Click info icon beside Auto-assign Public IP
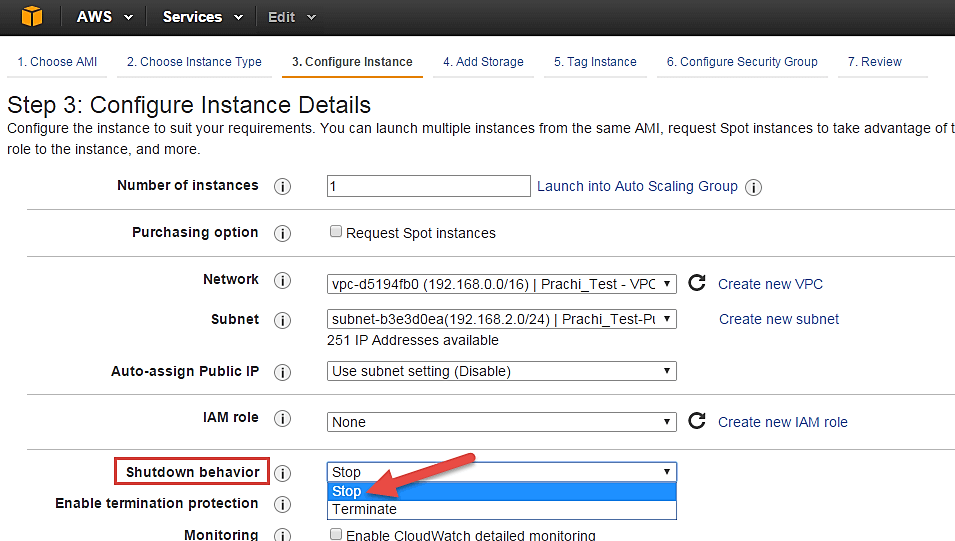 (x=283, y=372)
